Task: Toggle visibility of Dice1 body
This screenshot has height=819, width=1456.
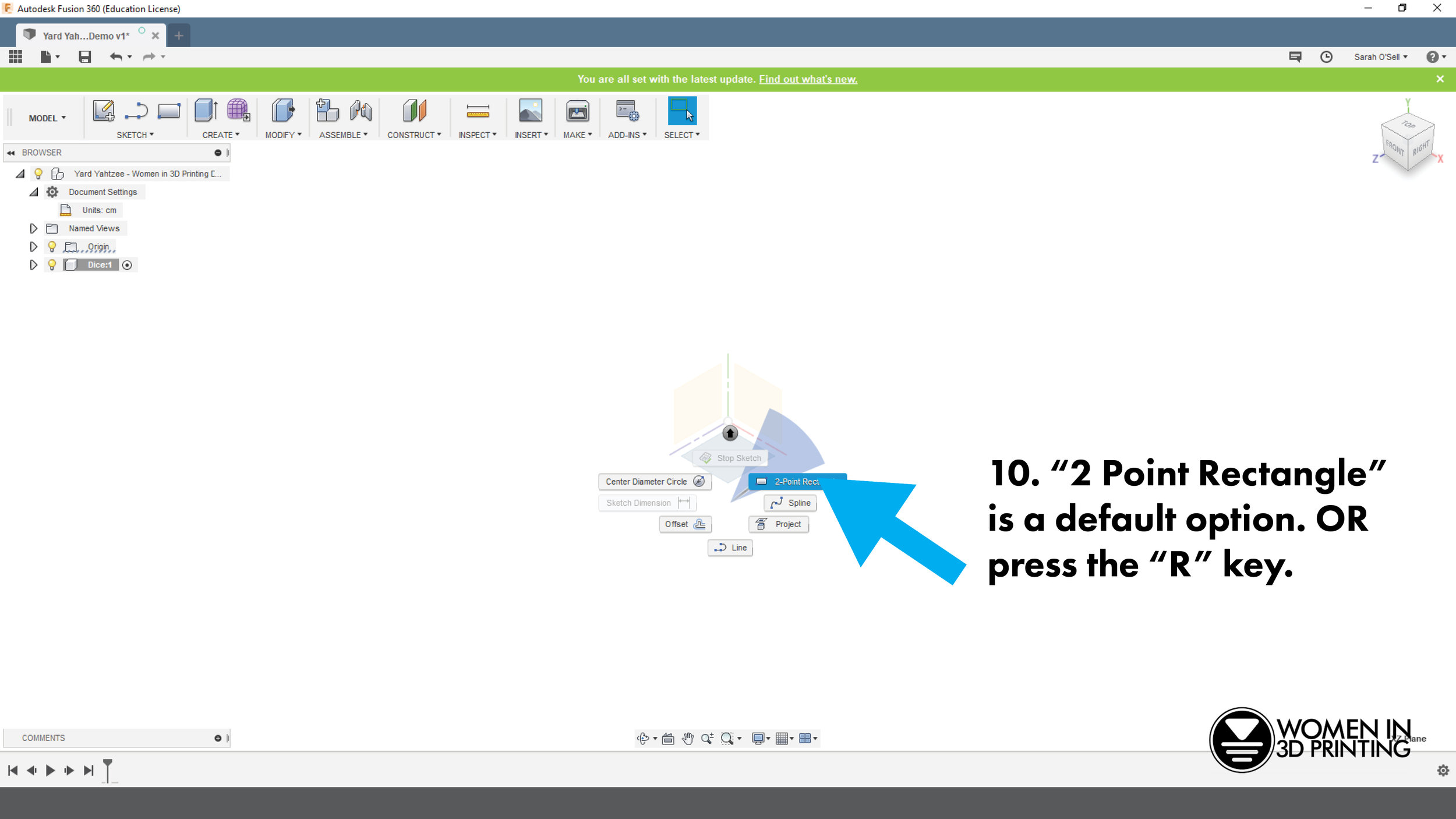Action: click(52, 264)
